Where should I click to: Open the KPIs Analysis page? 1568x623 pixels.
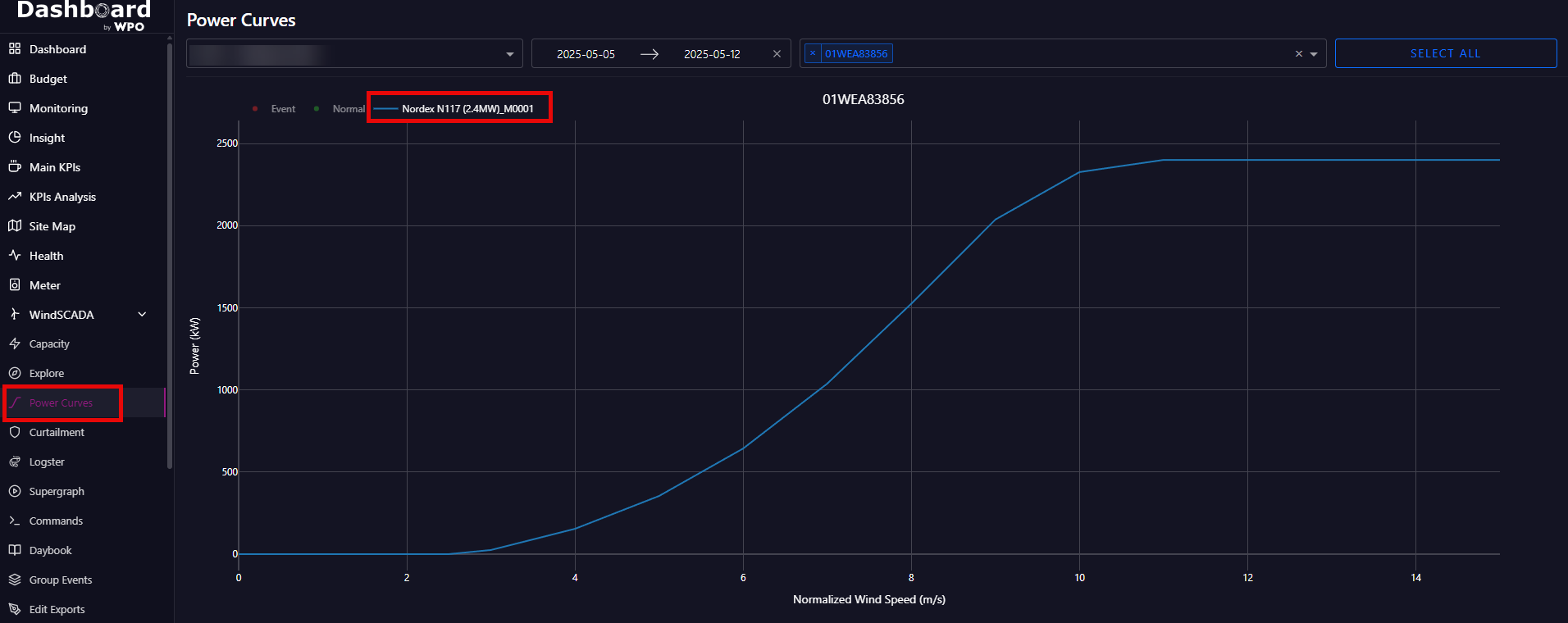62,197
